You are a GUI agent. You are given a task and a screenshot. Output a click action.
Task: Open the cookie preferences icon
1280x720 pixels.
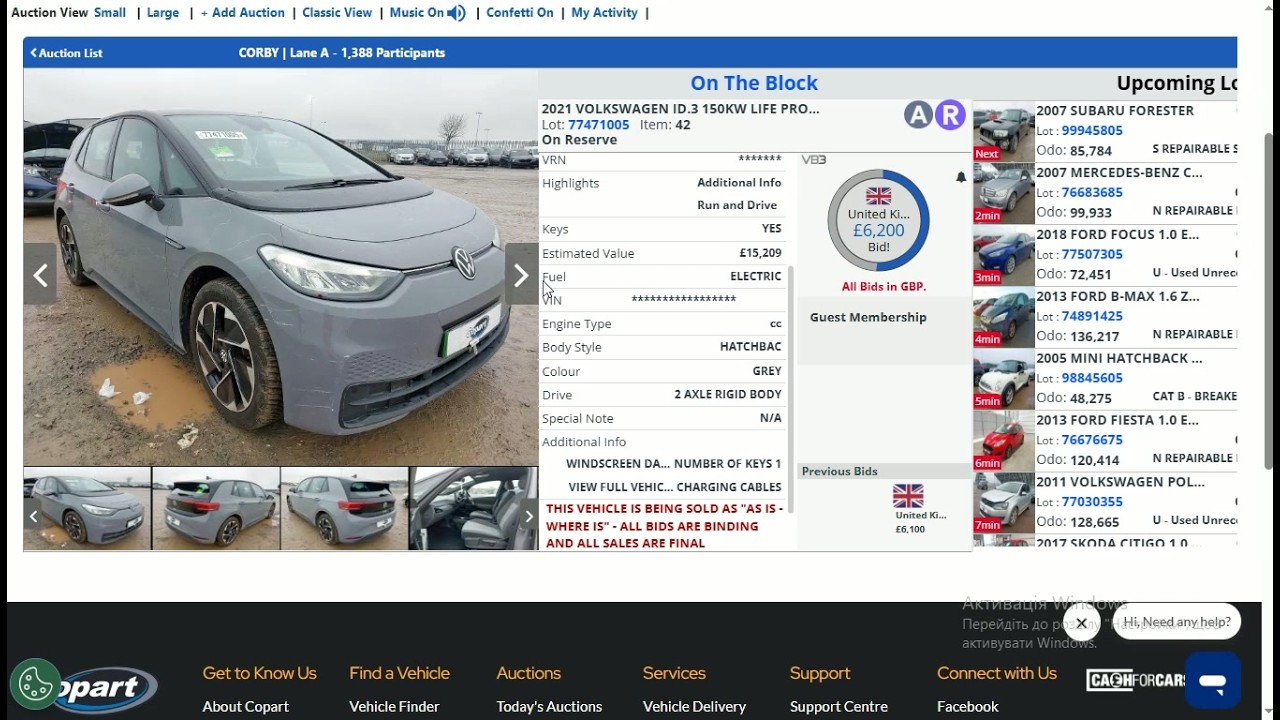[36, 684]
